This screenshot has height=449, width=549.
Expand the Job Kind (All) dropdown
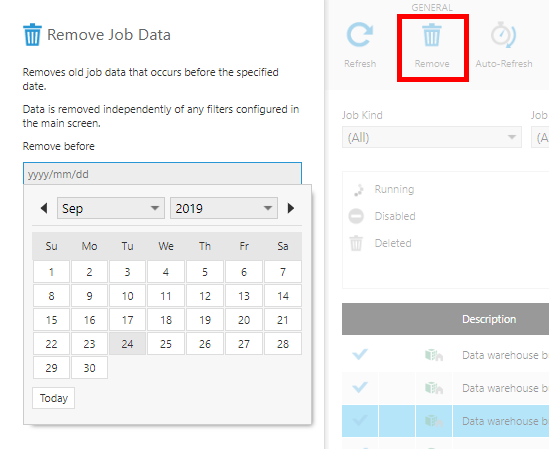click(432, 137)
